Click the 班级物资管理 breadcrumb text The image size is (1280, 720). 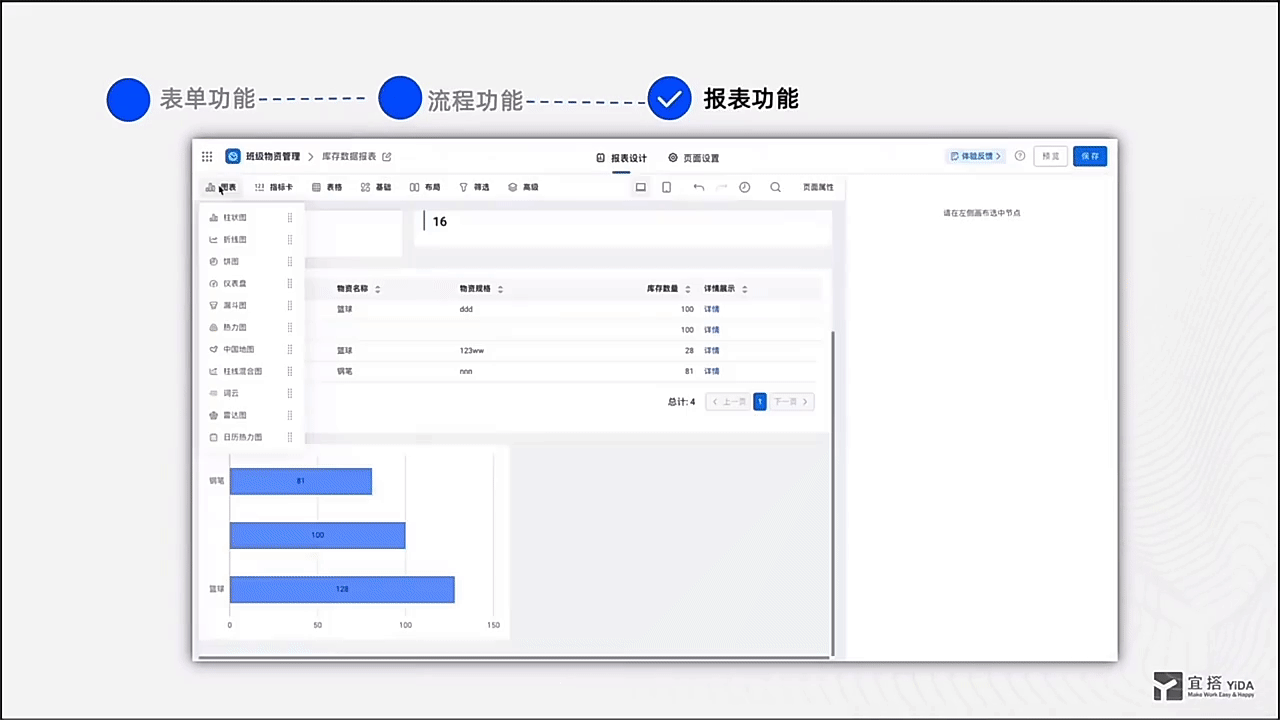click(273, 157)
